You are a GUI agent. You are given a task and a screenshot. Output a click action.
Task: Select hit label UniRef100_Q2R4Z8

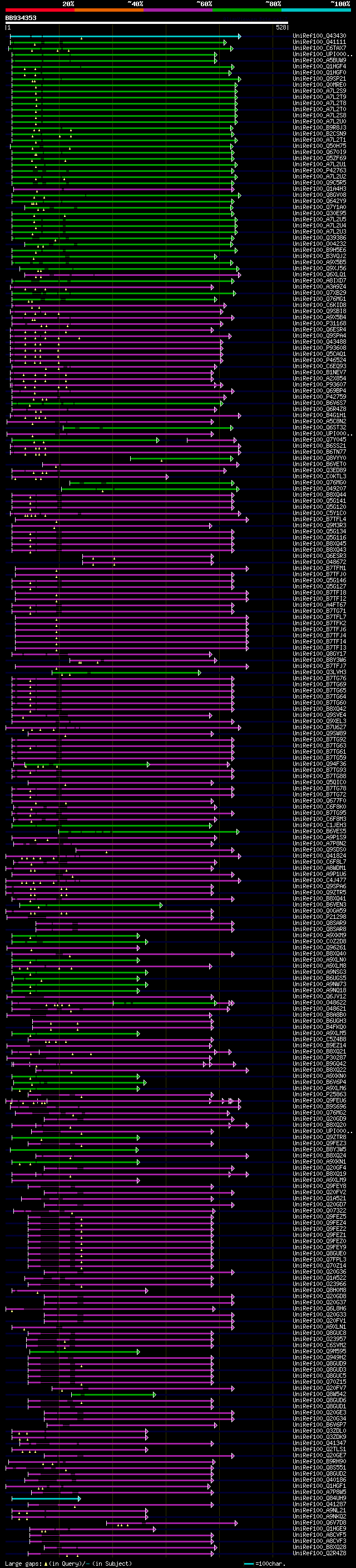pyautogui.click(x=319, y=1554)
